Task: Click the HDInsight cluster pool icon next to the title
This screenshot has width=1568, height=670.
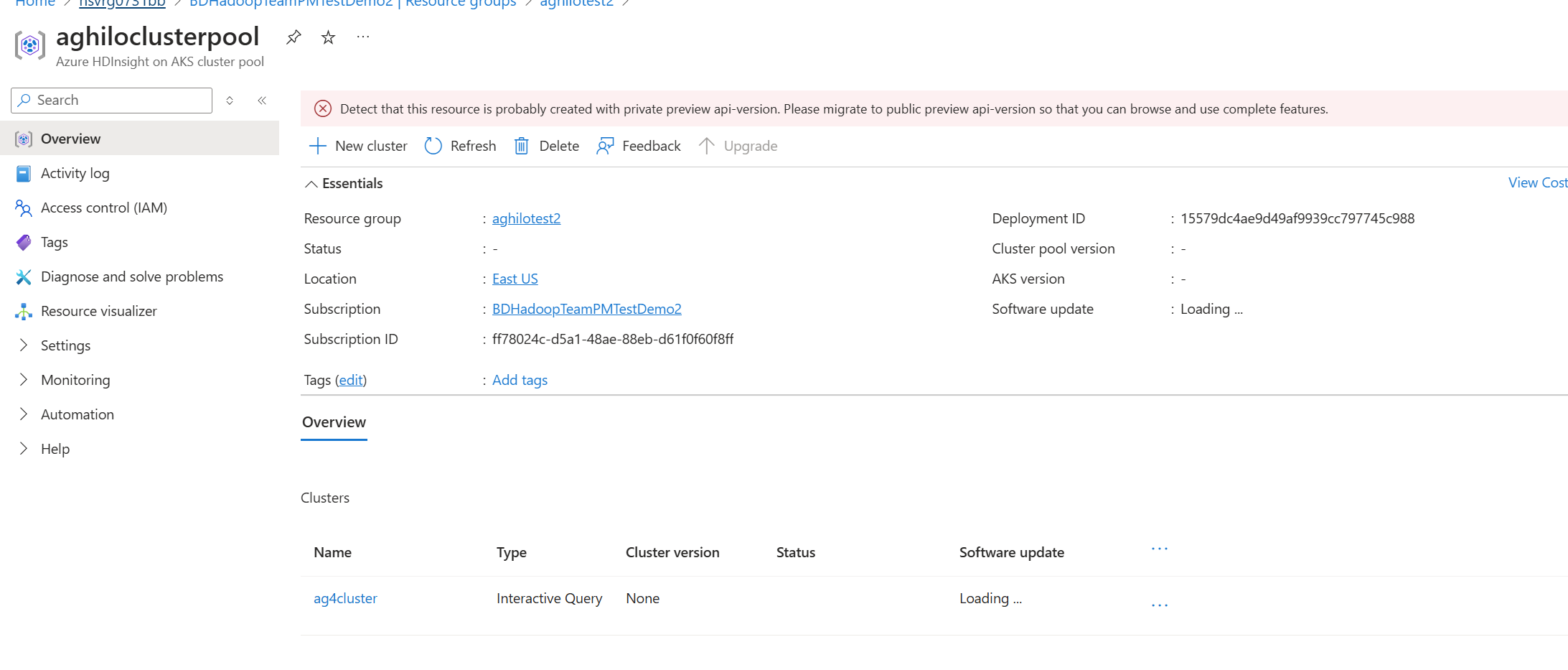Action: click(x=29, y=45)
